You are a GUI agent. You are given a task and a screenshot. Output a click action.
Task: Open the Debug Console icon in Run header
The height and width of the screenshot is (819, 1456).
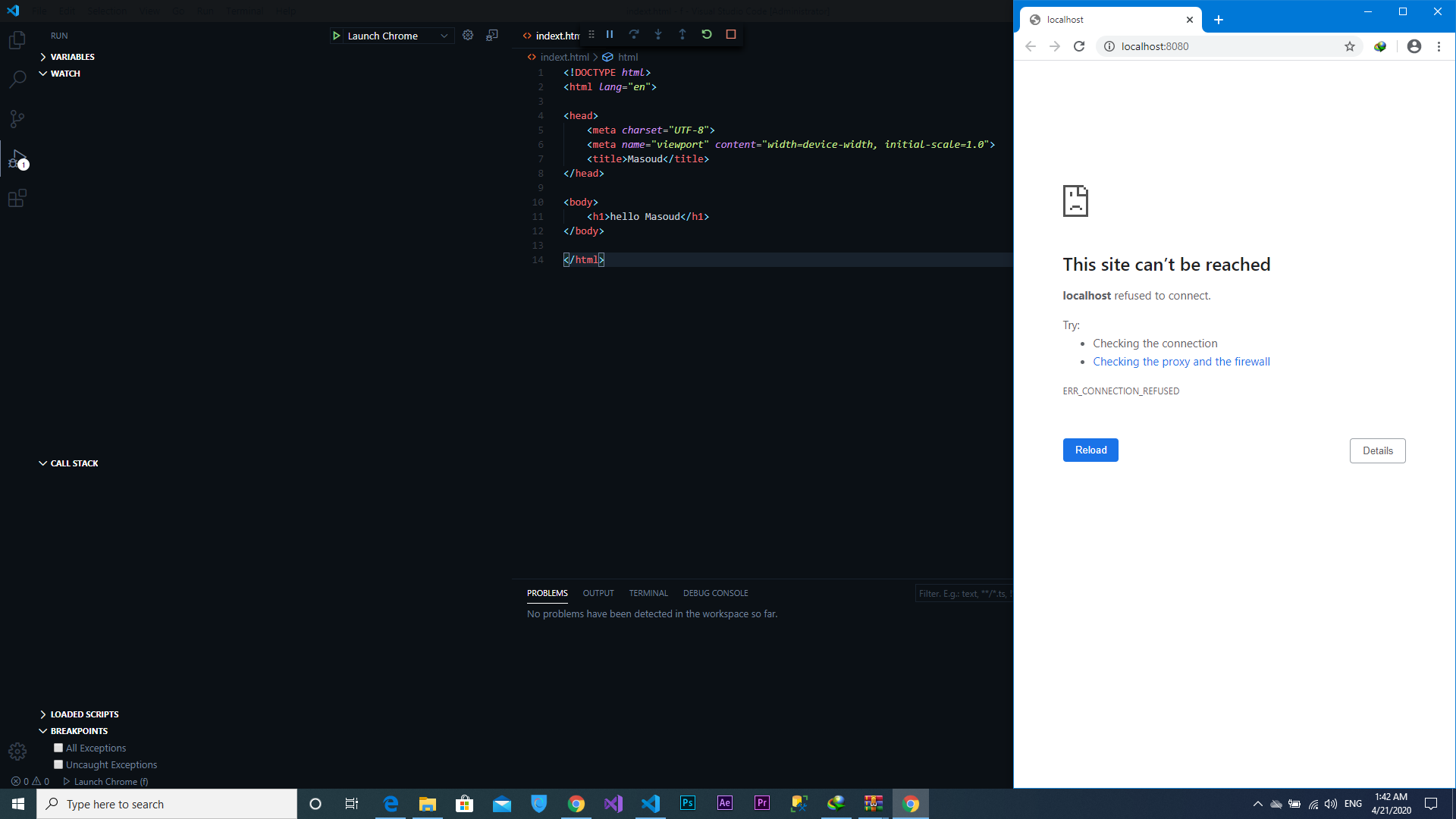[x=492, y=35]
